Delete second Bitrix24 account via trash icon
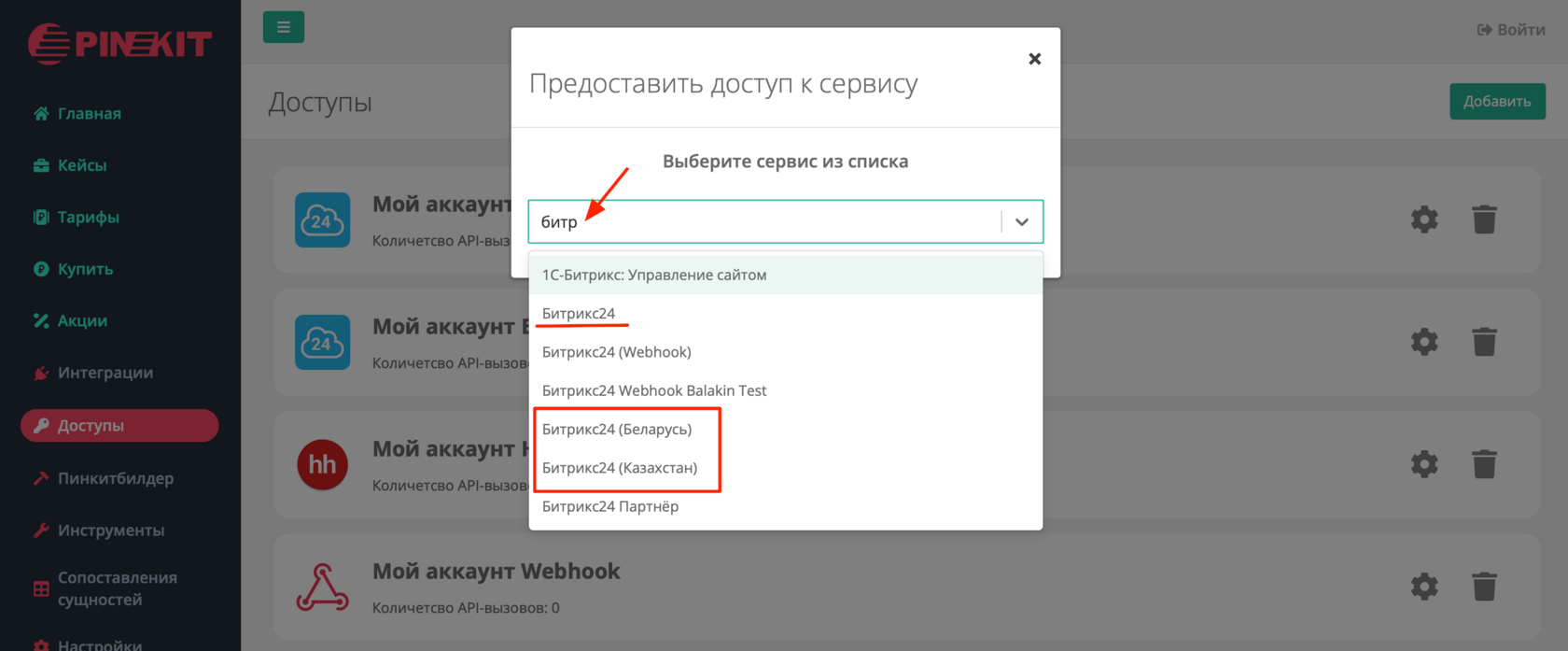 tap(1484, 342)
